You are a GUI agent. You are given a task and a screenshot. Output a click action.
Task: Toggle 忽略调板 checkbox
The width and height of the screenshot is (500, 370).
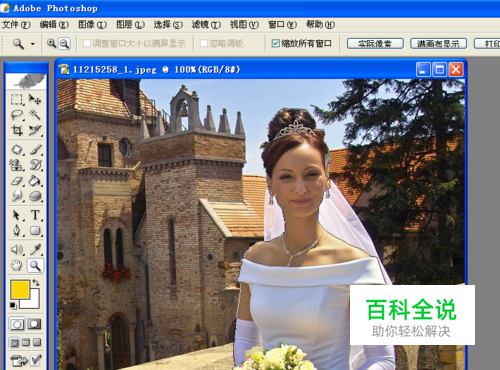(204, 43)
